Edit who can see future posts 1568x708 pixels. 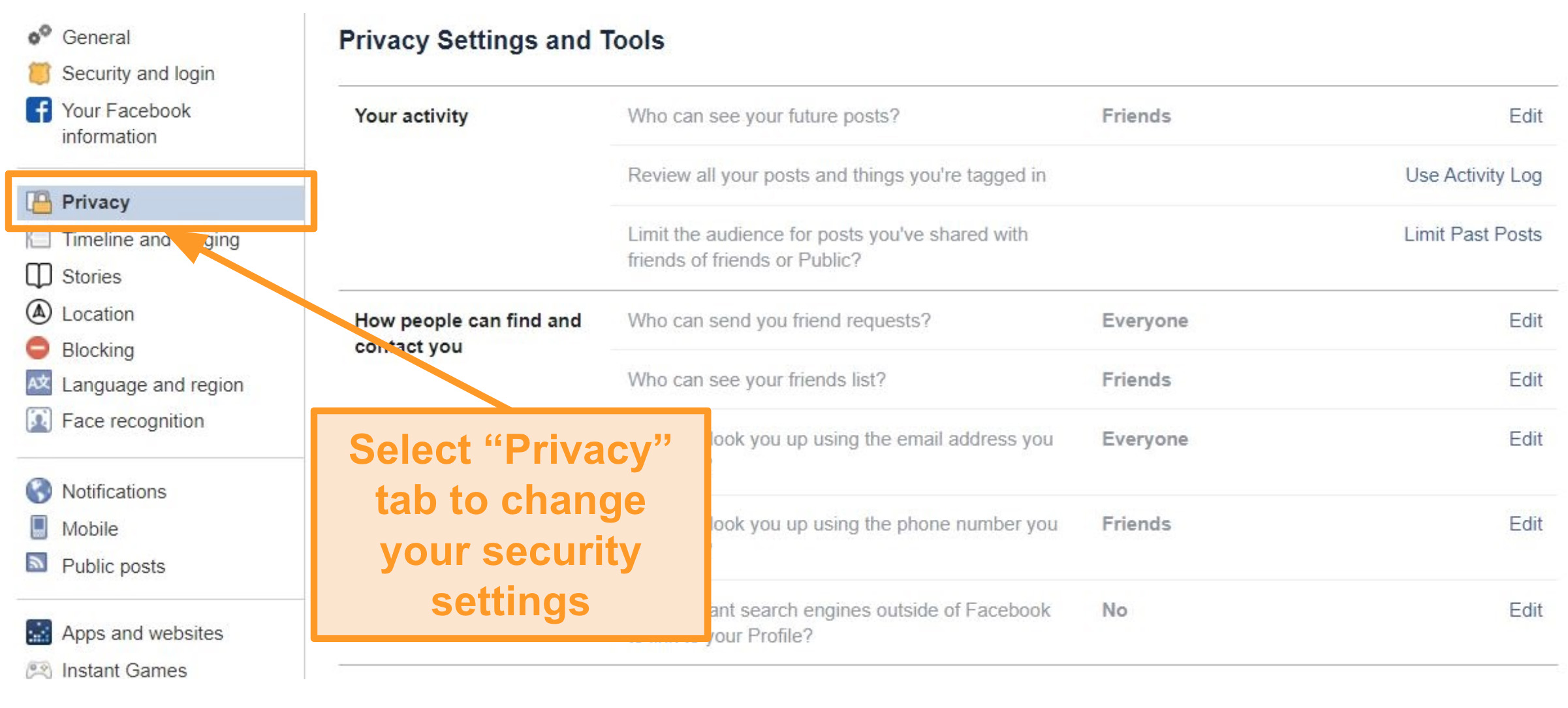coord(1525,116)
